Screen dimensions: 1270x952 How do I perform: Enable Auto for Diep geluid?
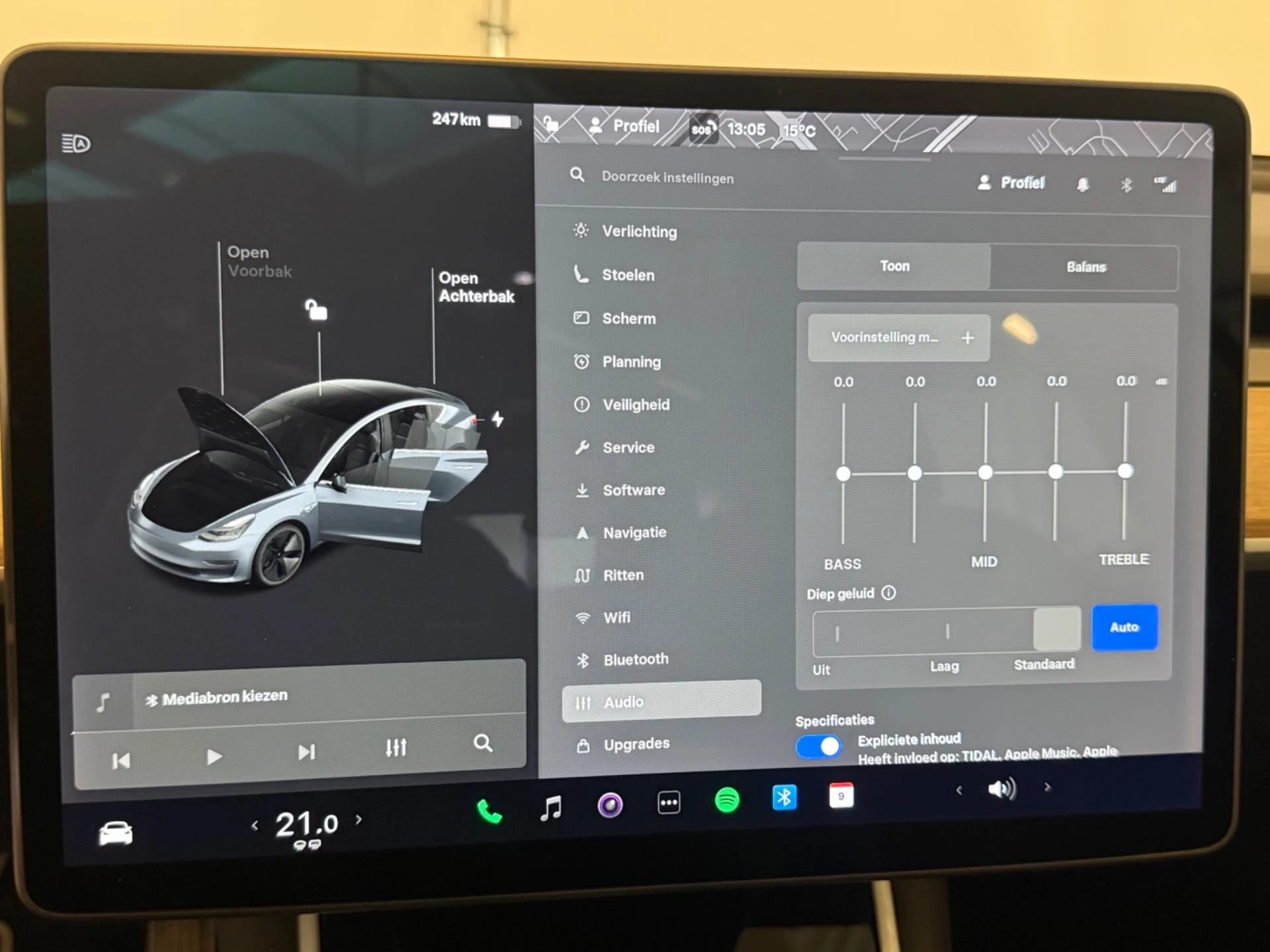coord(1124,627)
